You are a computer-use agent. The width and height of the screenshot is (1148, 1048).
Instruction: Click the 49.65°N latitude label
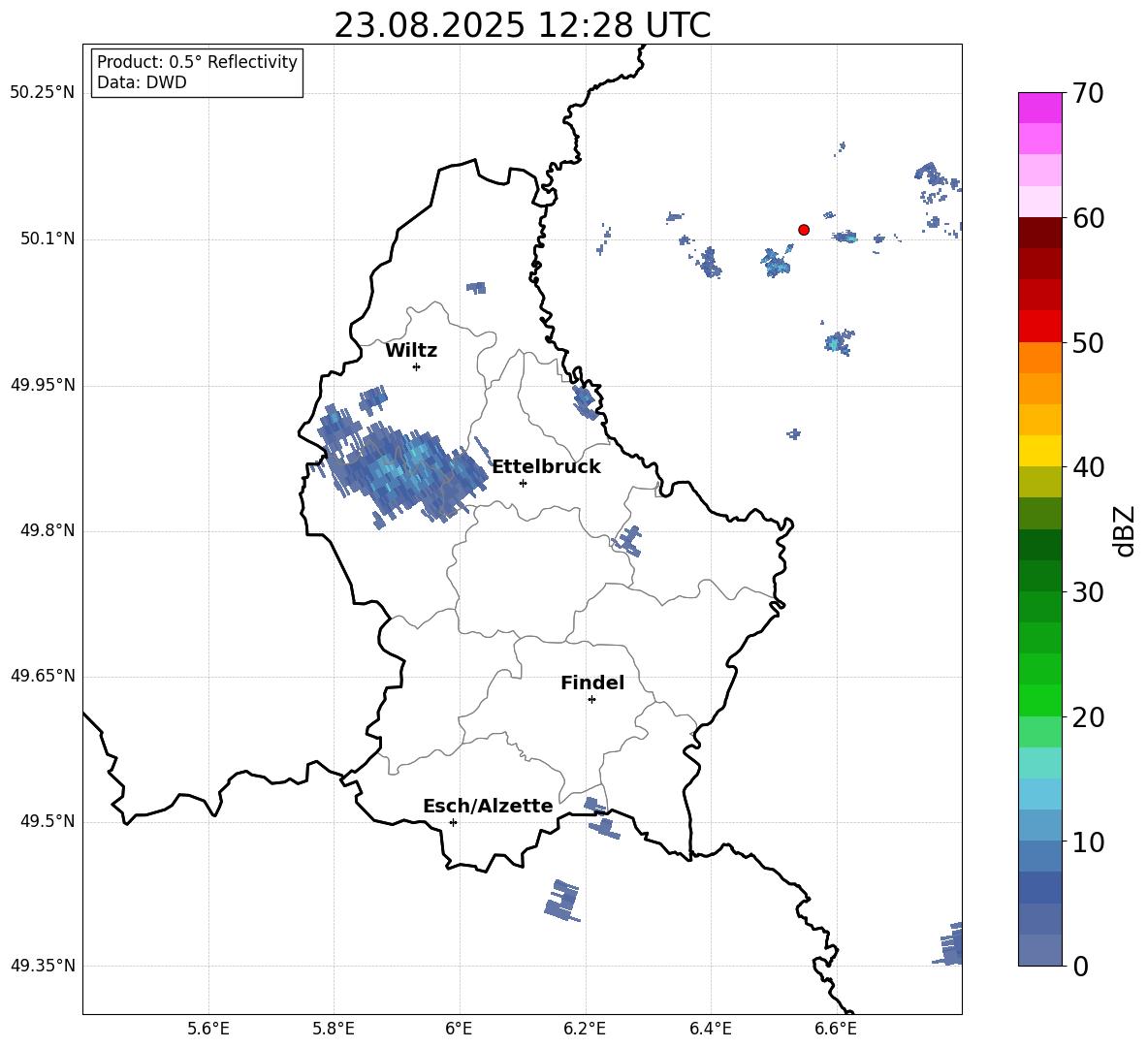click(43, 676)
